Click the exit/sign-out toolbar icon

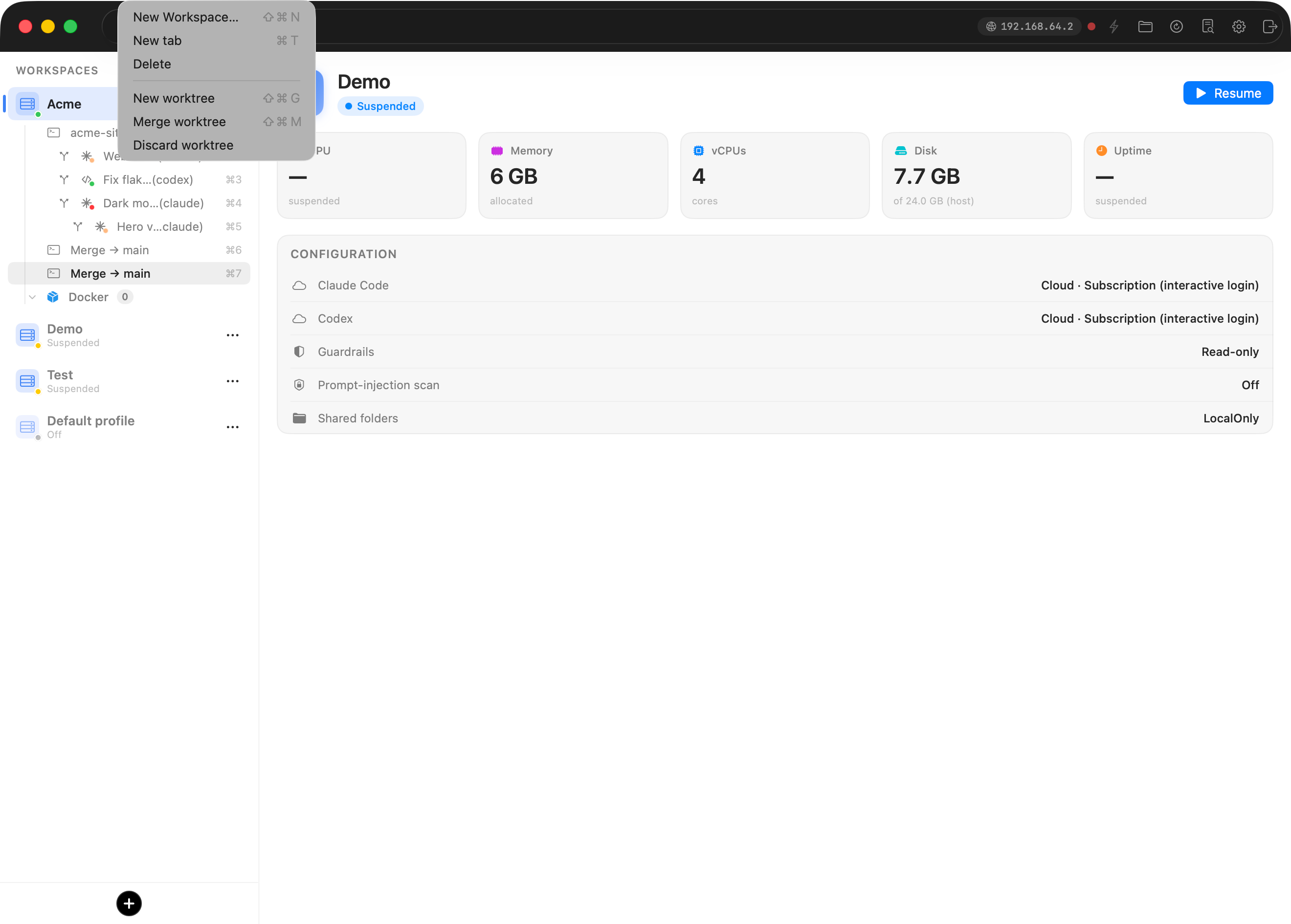point(1270,26)
